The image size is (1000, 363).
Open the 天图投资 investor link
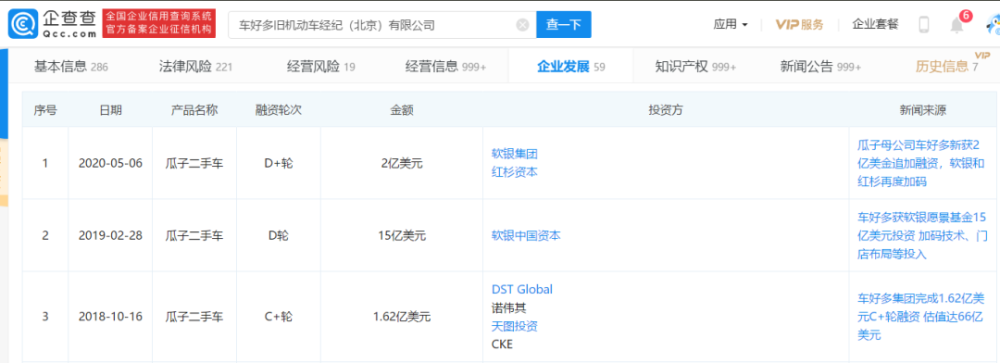coord(514,327)
